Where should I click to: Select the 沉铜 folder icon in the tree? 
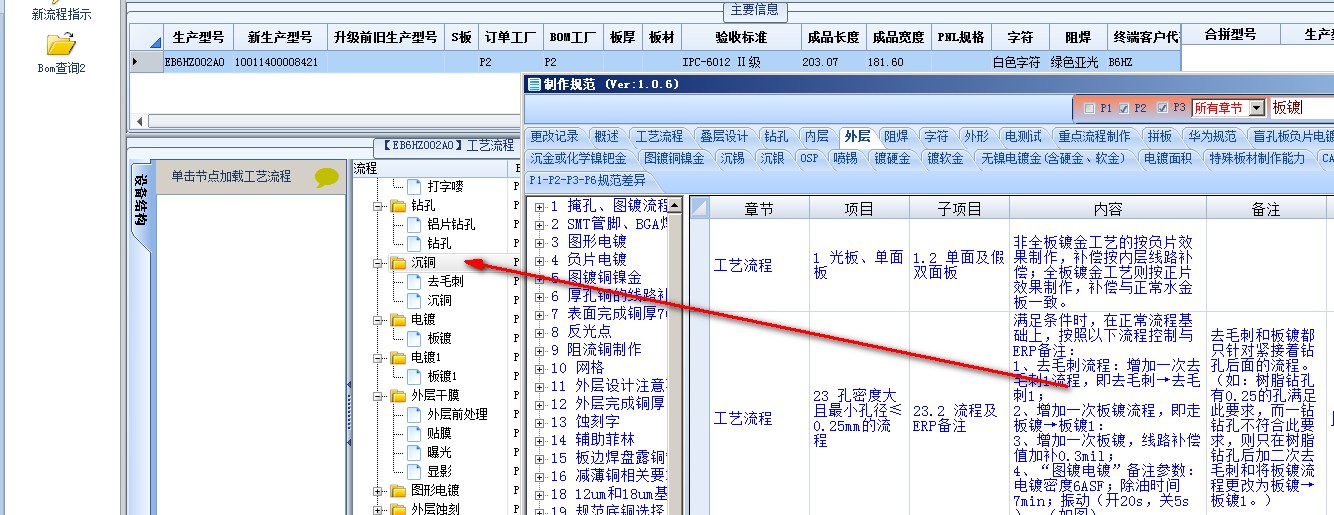coord(399,263)
